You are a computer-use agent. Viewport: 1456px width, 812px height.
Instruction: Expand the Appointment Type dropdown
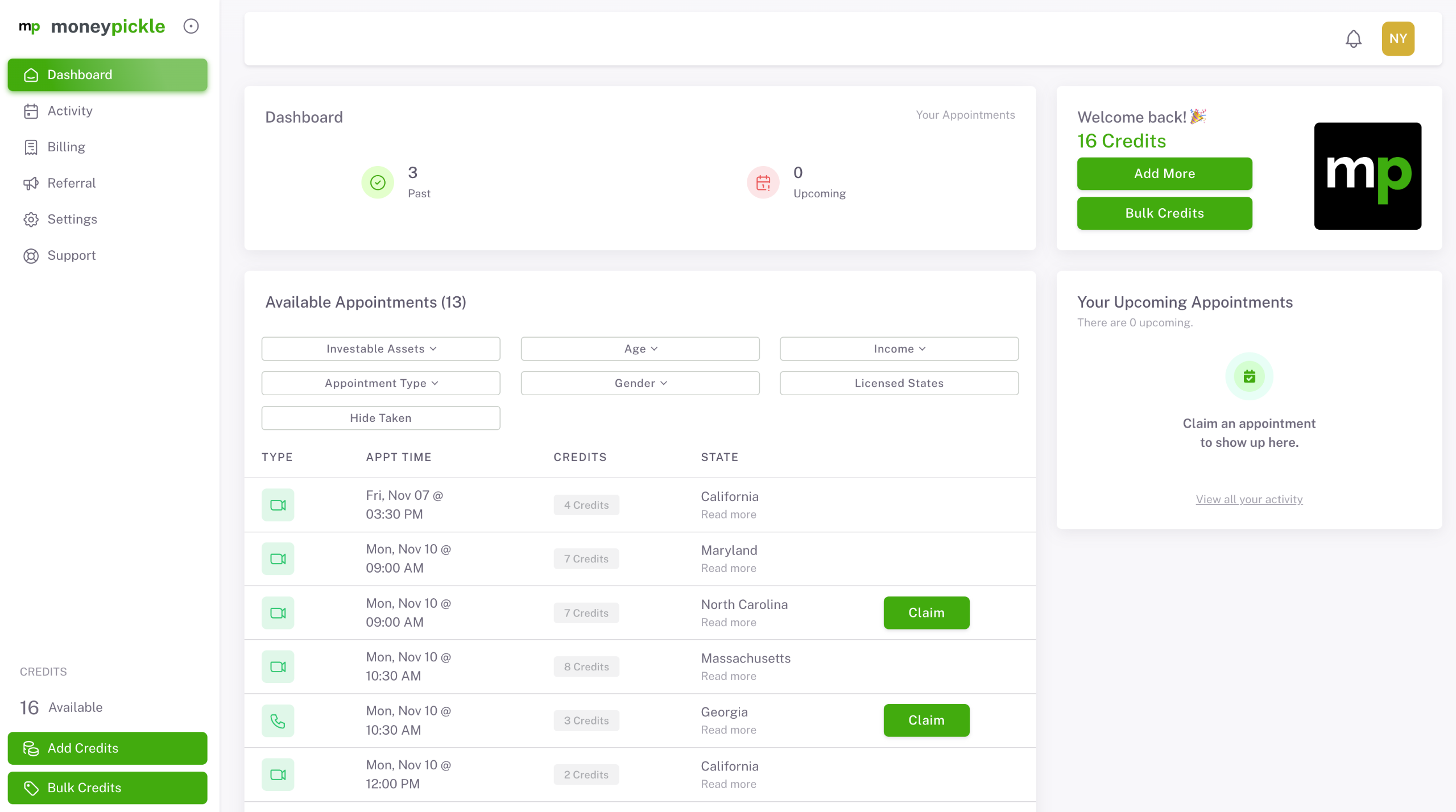coord(380,383)
